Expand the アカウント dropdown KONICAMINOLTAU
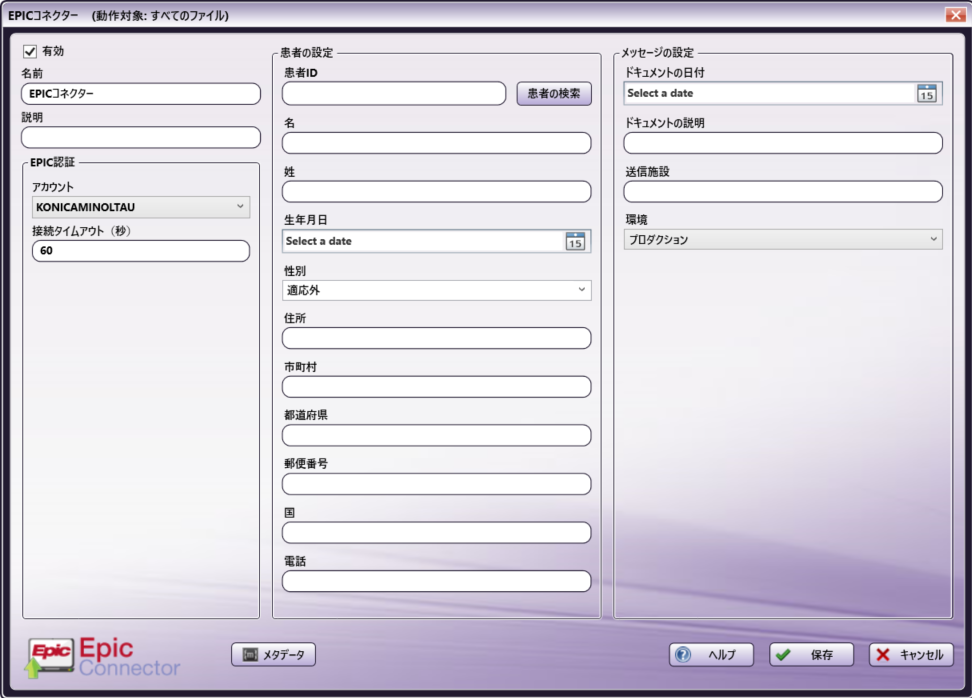The width and height of the screenshot is (972, 698). pos(141,207)
